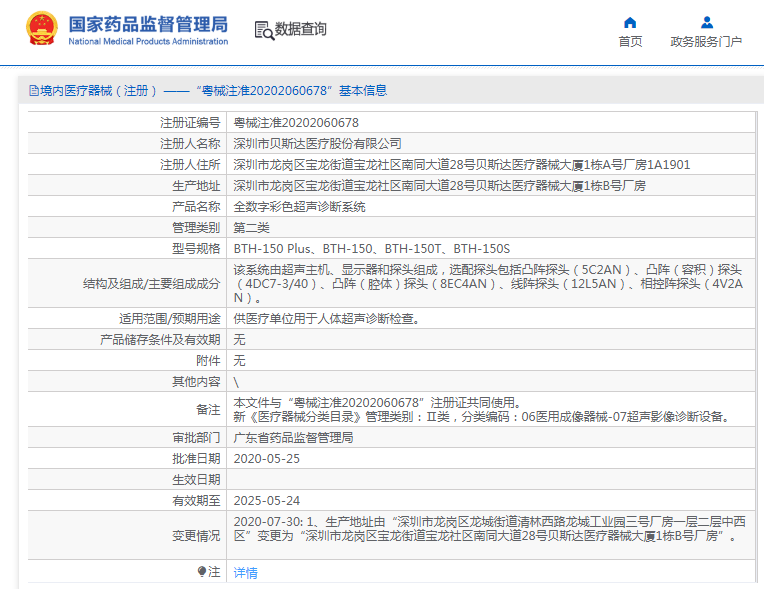Screen dimensions: 764x589
Task: Select the 变更情况 label
Action: (196, 535)
